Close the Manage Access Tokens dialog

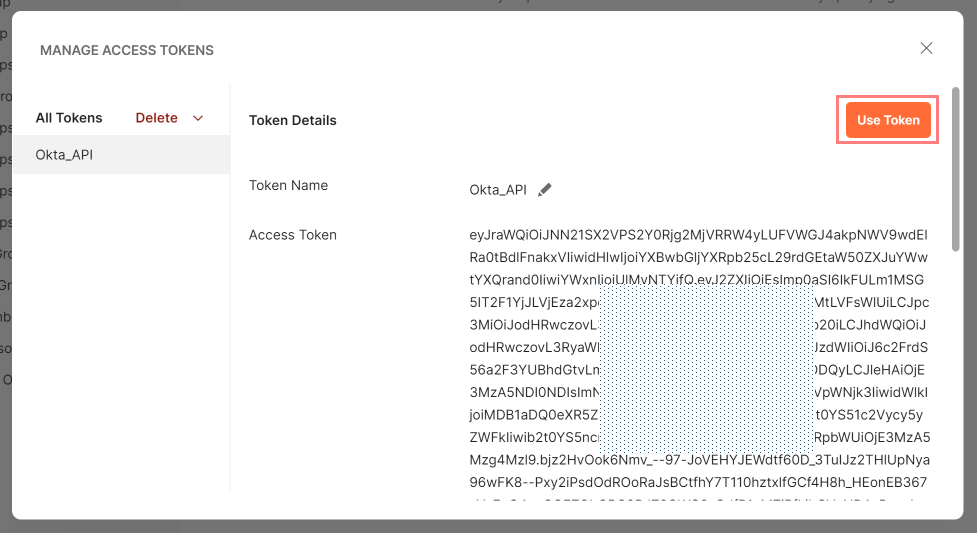(x=926, y=49)
